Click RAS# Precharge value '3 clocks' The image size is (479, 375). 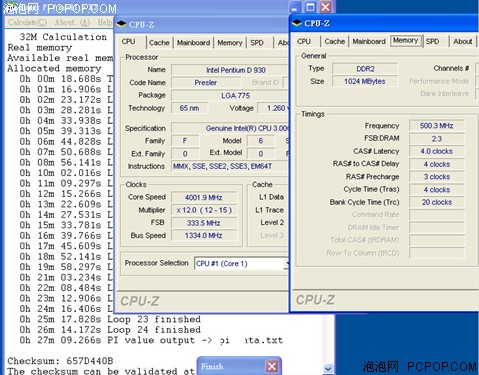[x=437, y=177]
